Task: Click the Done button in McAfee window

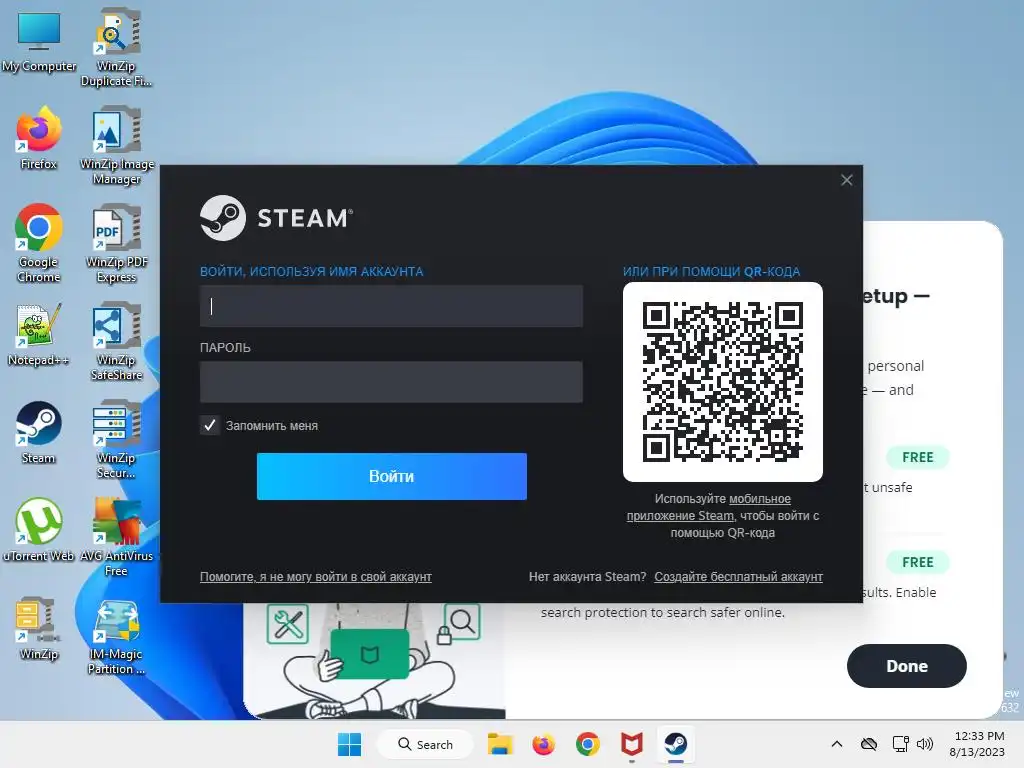Action: (906, 666)
